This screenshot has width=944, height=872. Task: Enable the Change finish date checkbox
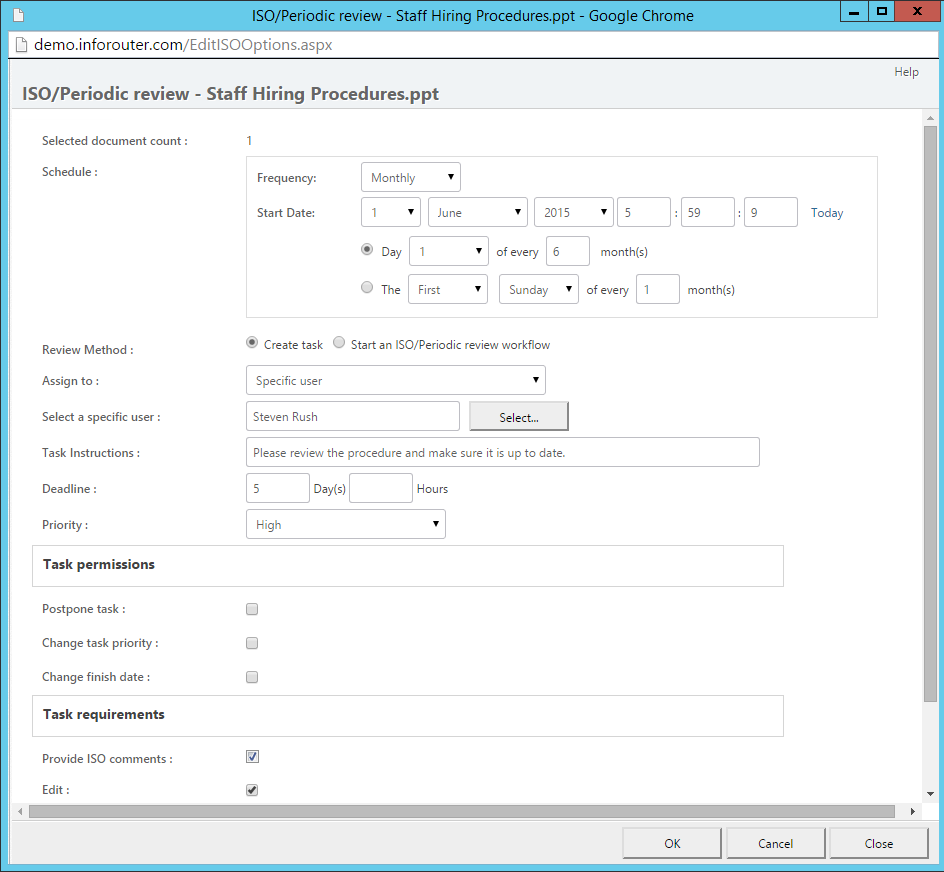[252, 677]
